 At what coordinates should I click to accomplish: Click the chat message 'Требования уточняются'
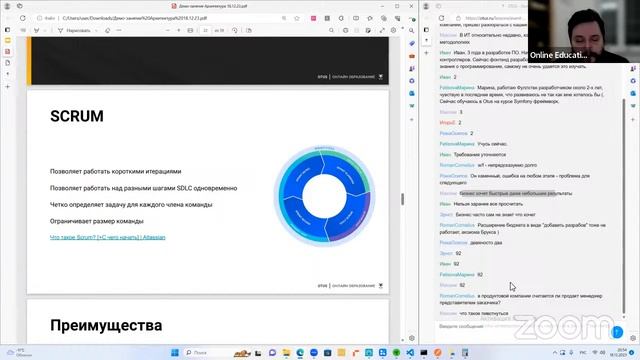point(480,155)
